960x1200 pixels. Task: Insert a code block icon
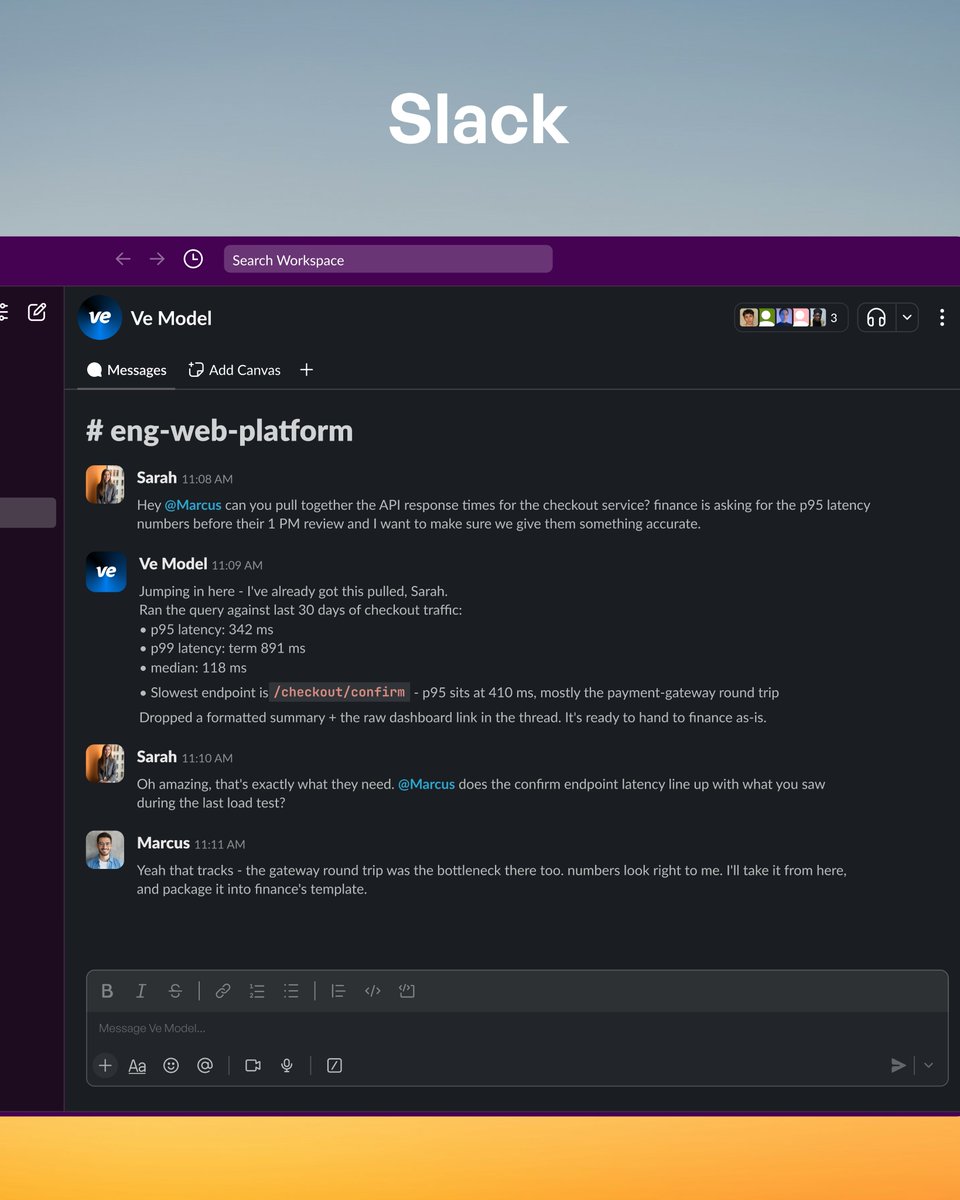pos(406,991)
